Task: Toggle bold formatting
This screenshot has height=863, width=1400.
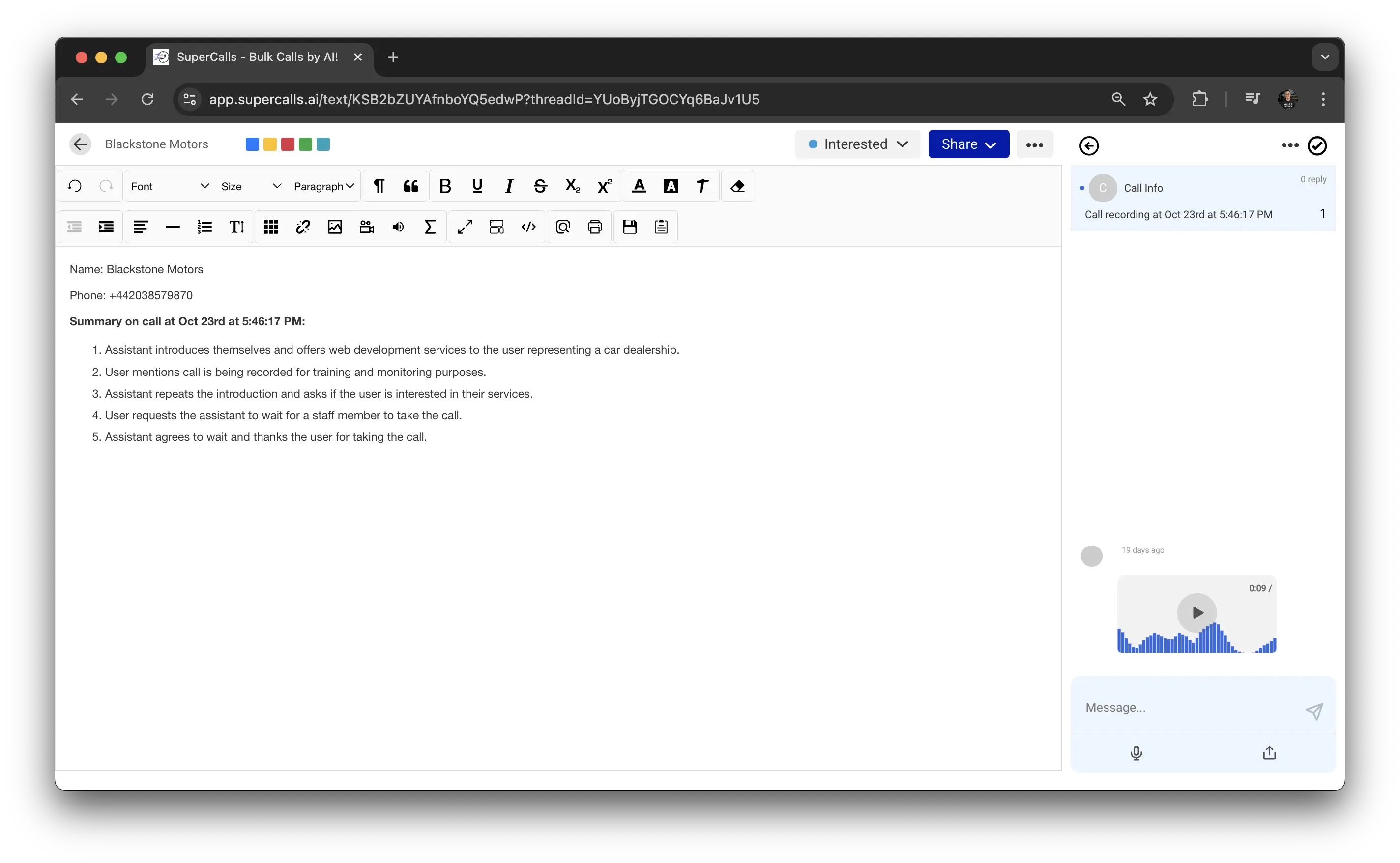Action: (445, 186)
